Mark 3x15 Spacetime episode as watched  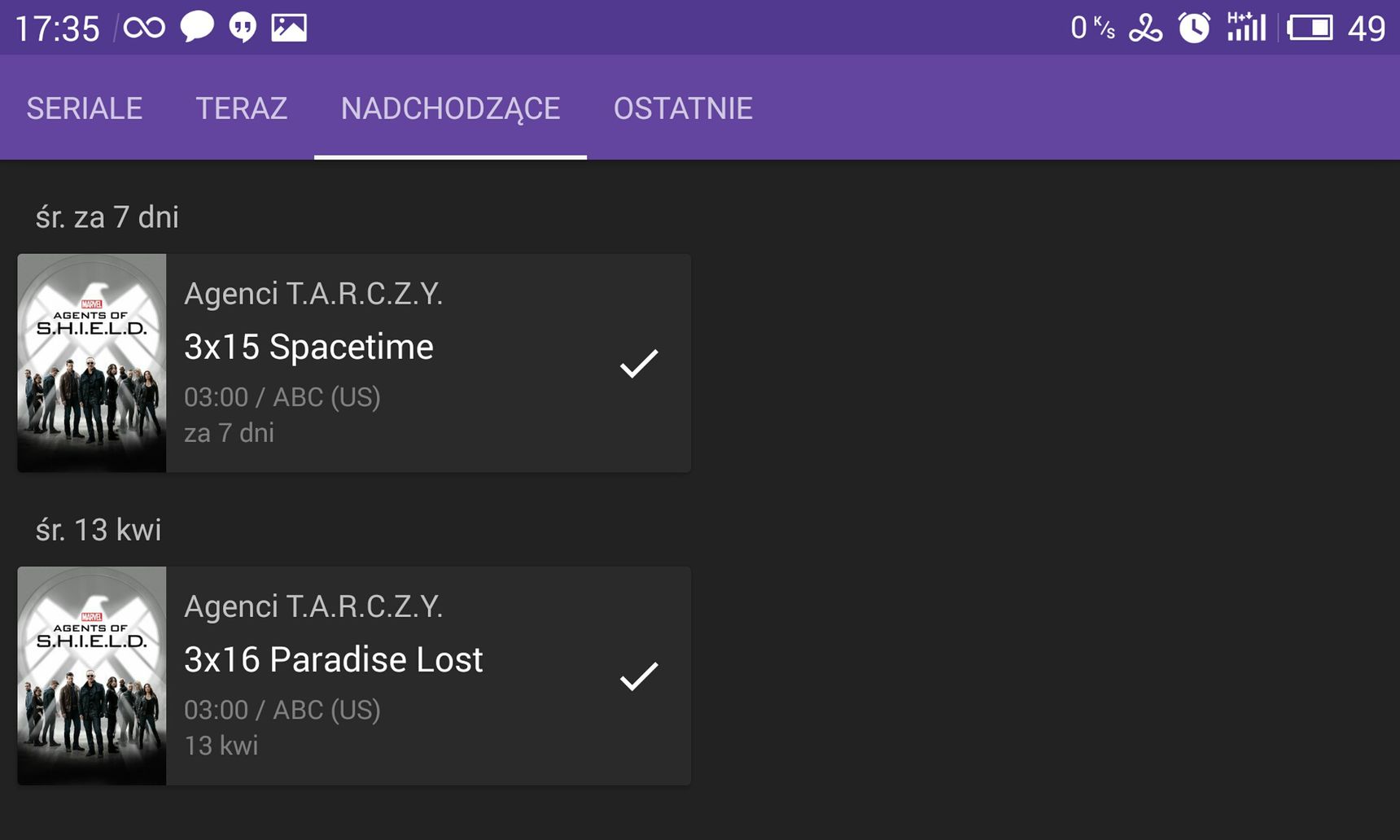(639, 363)
